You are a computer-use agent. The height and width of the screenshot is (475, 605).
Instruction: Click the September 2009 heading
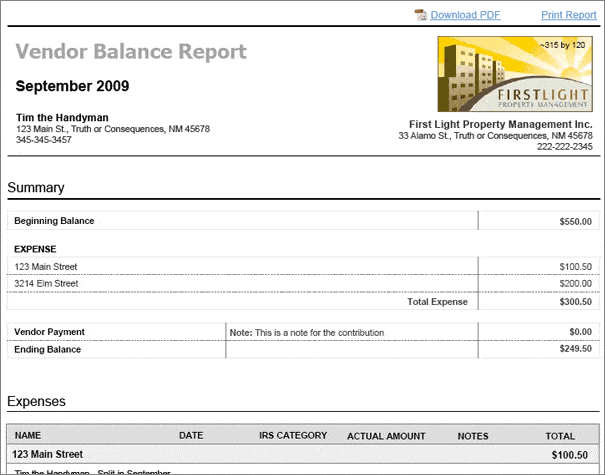[72, 86]
